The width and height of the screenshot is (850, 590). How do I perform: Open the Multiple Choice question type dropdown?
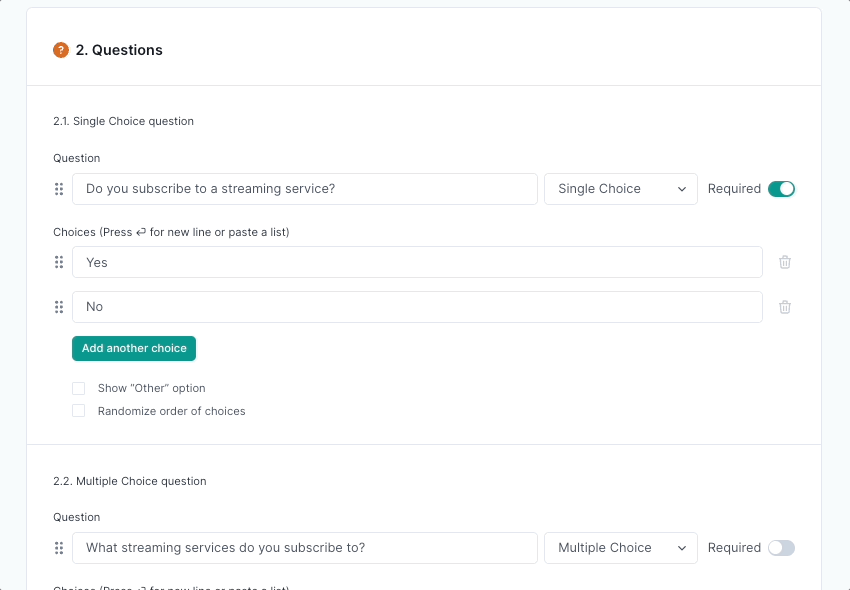tap(620, 548)
